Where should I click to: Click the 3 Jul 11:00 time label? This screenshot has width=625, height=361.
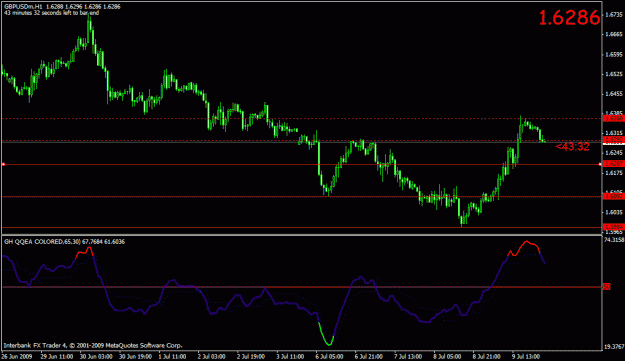[x=290, y=356]
